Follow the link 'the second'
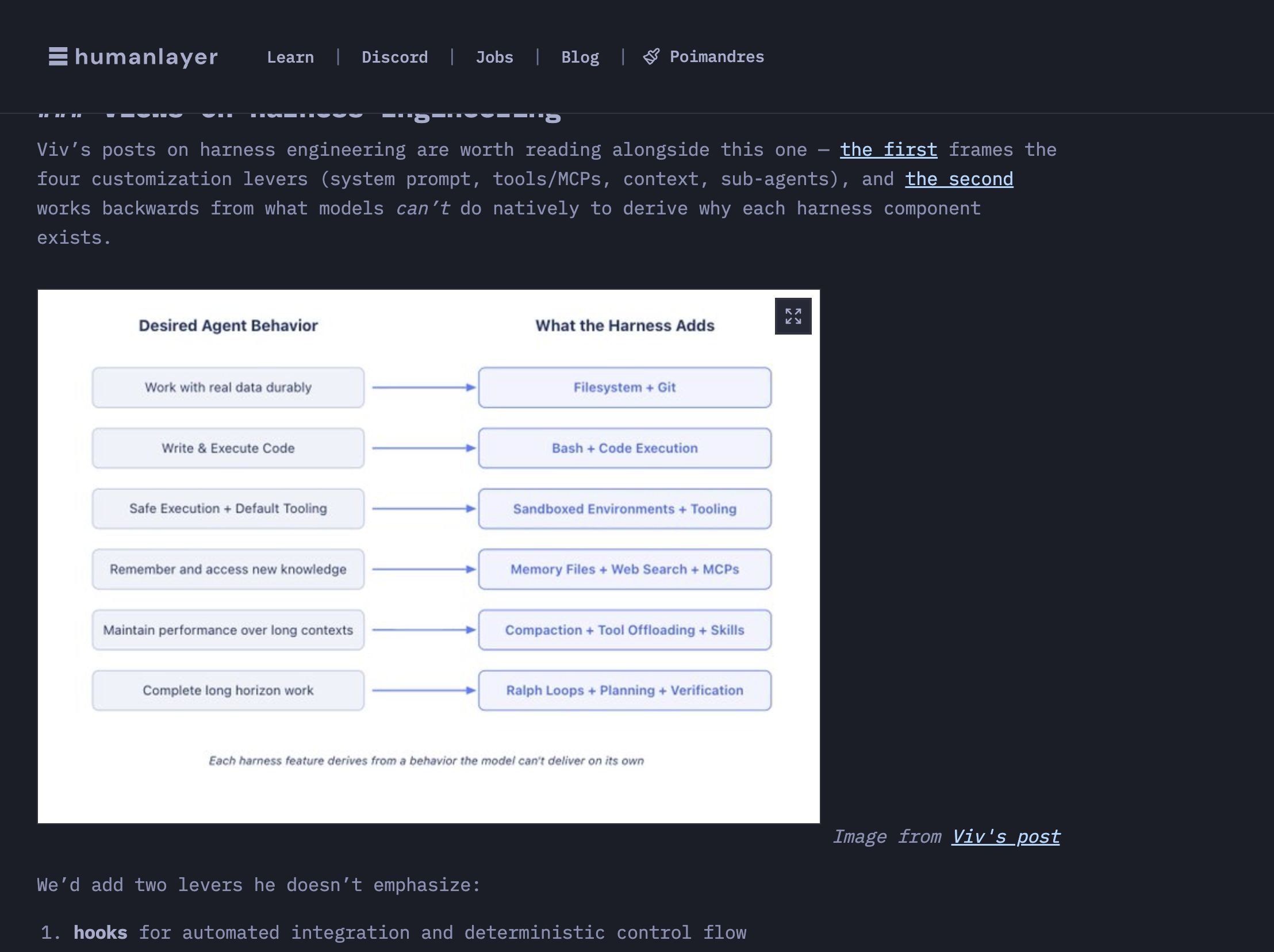 (x=959, y=179)
